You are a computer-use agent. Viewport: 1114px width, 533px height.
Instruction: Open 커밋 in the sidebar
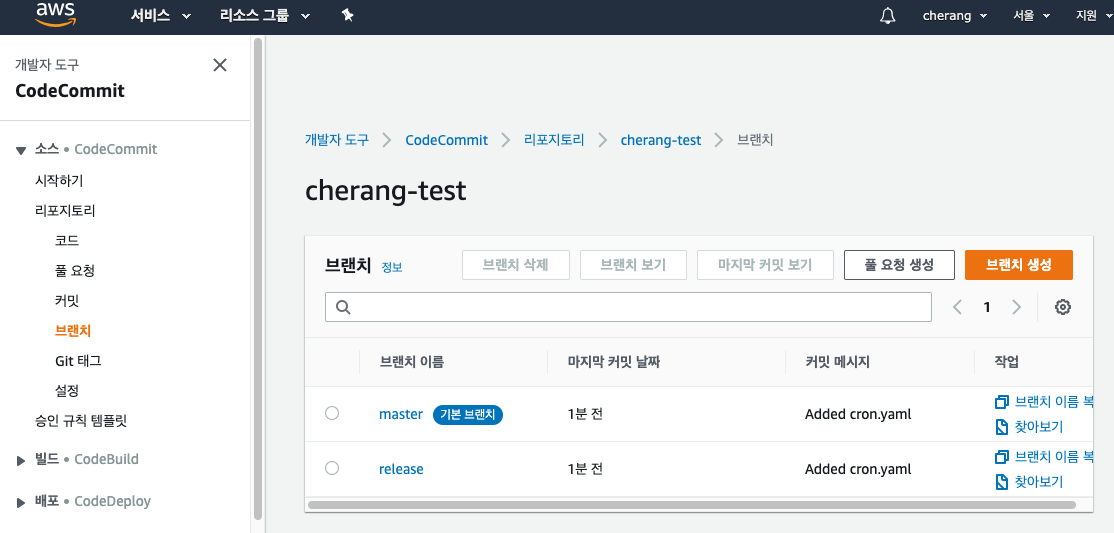tap(67, 301)
